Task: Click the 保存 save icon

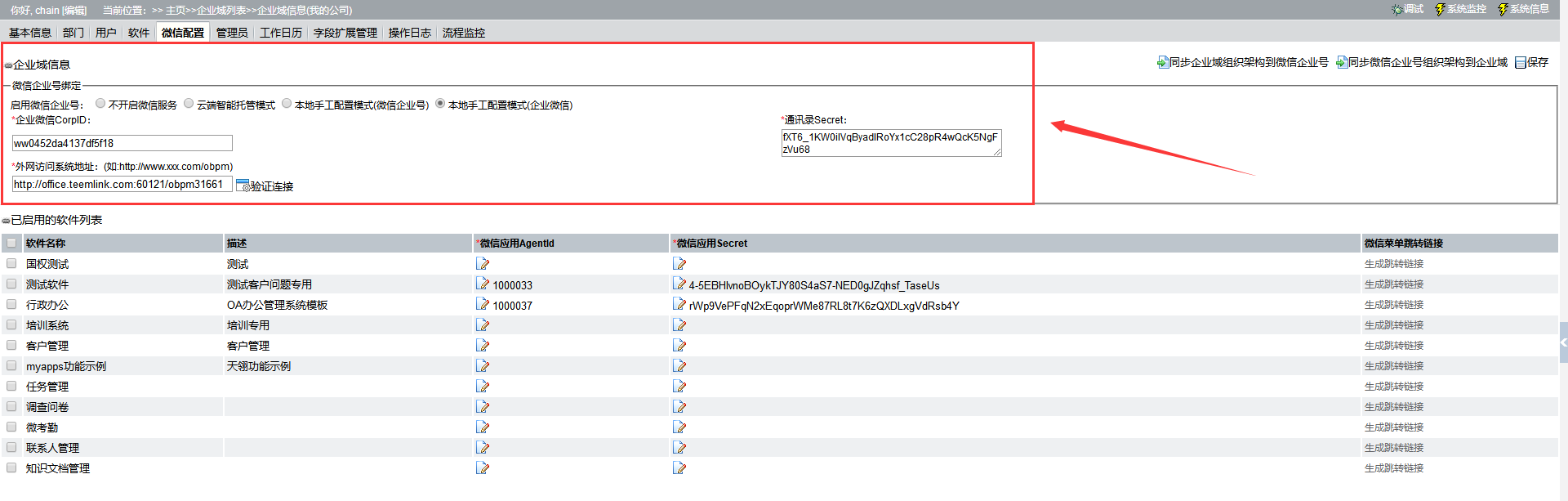Action: pyautogui.click(x=1521, y=63)
